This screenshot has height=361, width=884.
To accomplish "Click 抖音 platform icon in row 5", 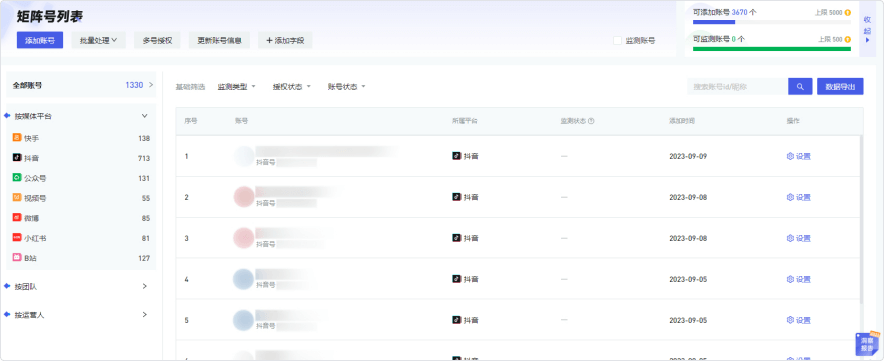I will (x=457, y=320).
